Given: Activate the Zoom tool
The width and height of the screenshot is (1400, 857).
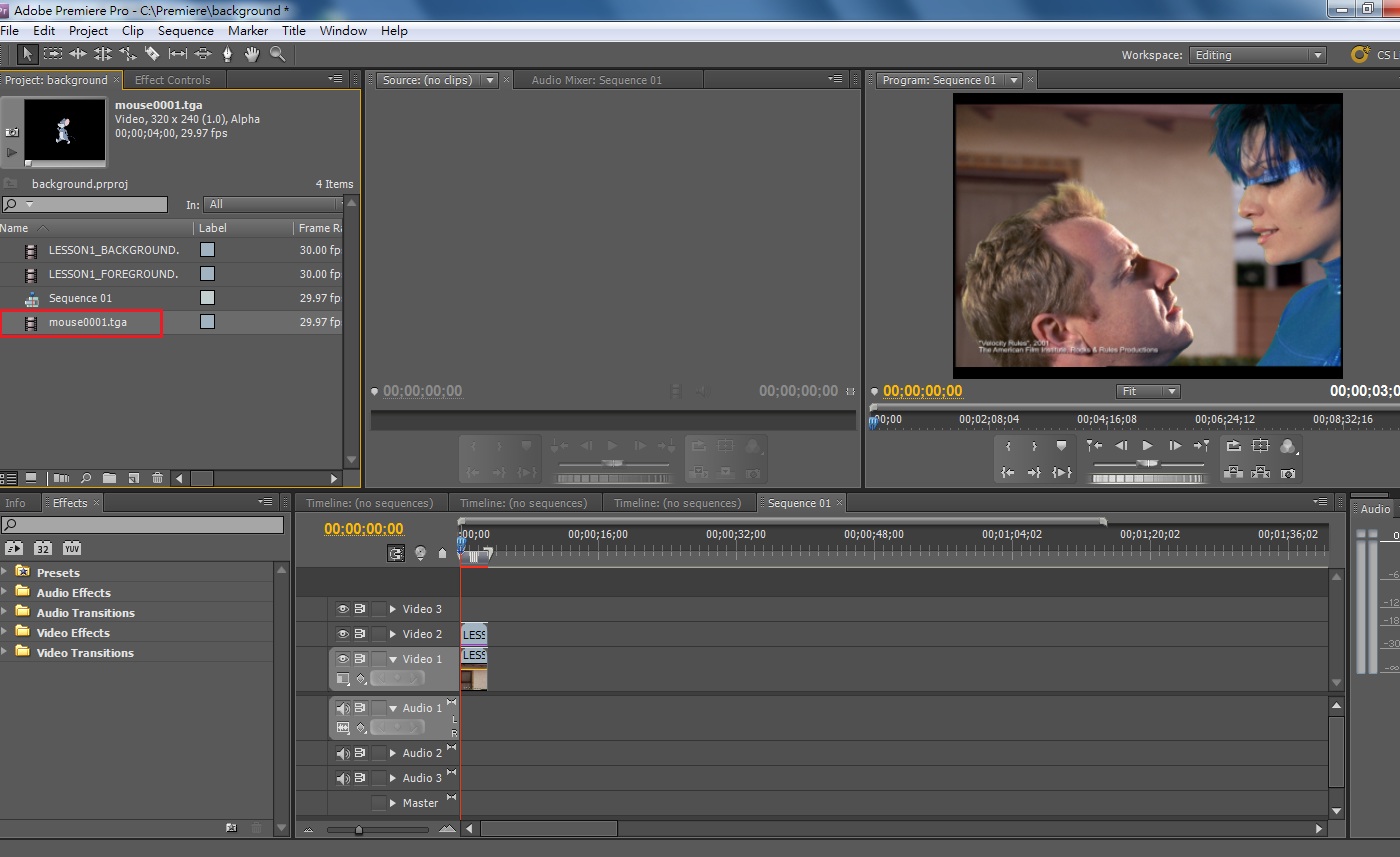Looking at the screenshot, I should click(278, 54).
